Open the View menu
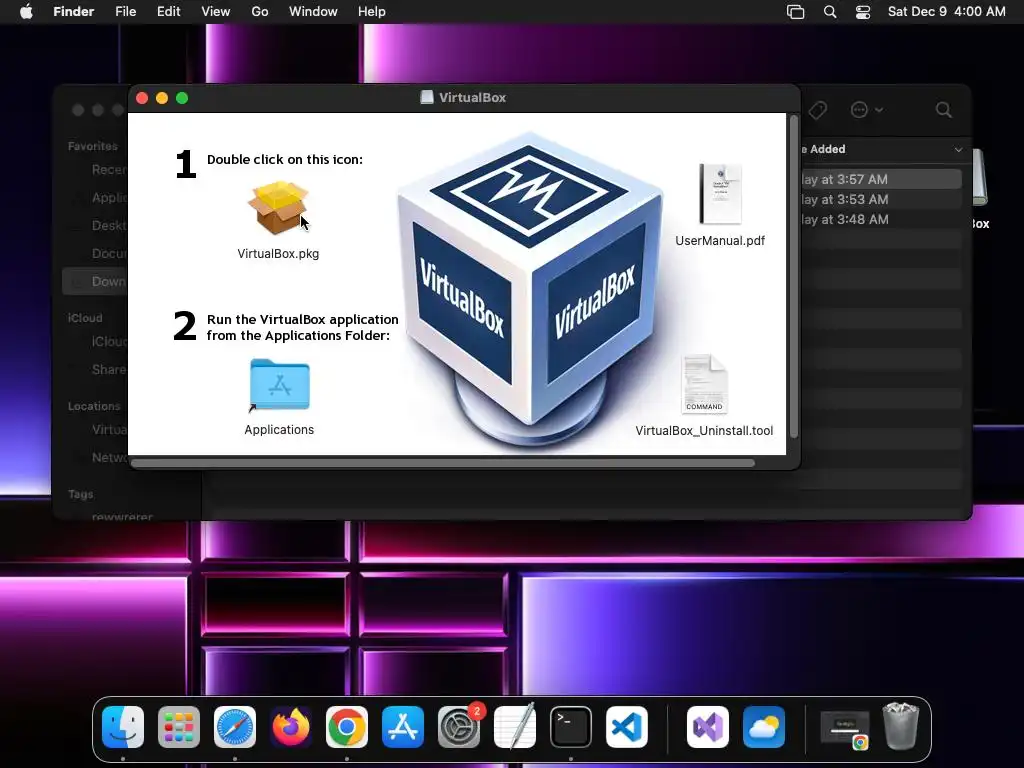1024x768 pixels. point(216,12)
